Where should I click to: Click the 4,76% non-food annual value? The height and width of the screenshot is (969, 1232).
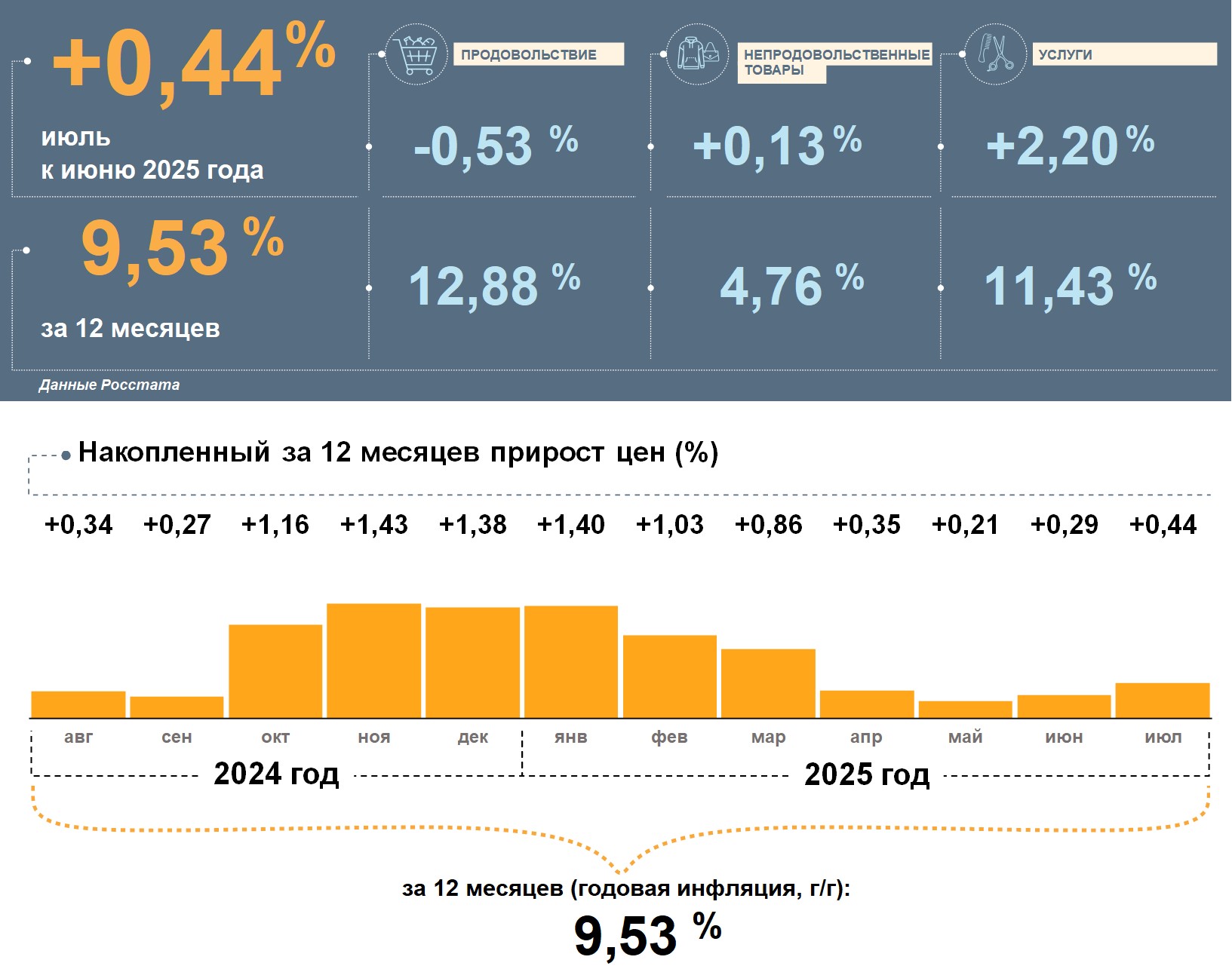pyautogui.click(x=791, y=286)
